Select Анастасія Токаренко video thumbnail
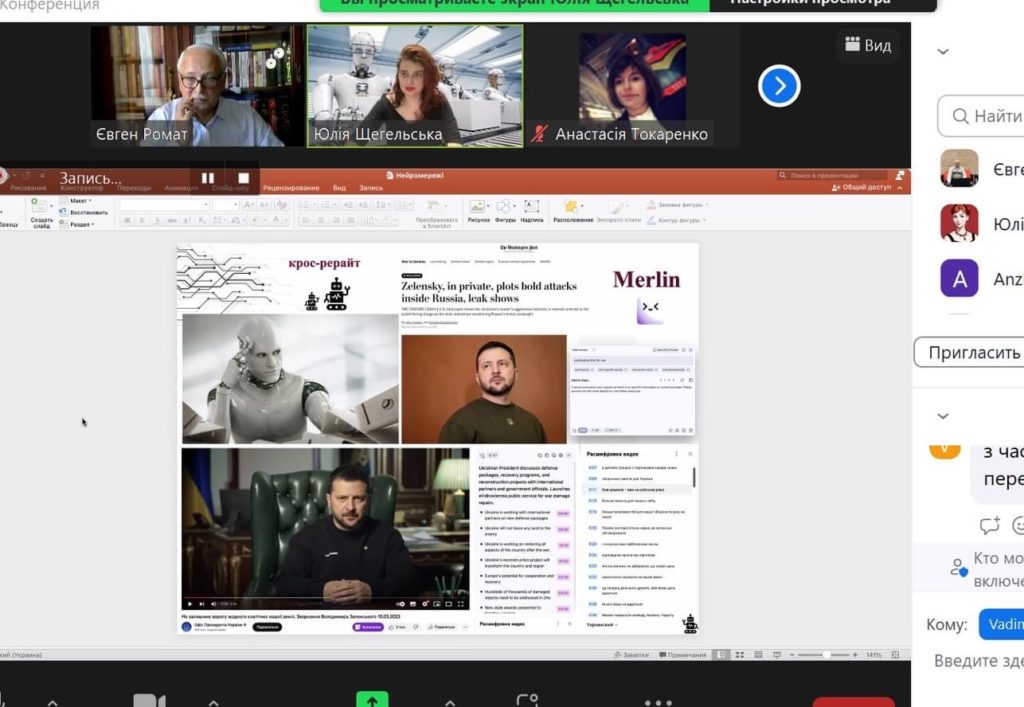The image size is (1024, 707). tap(632, 86)
